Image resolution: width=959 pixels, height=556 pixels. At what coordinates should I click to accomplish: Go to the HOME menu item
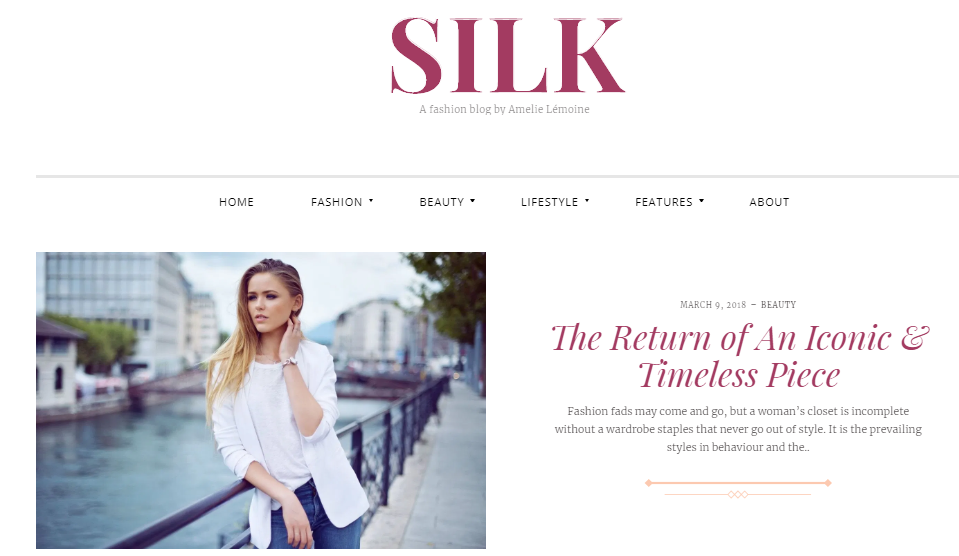[x=237, y=202]
